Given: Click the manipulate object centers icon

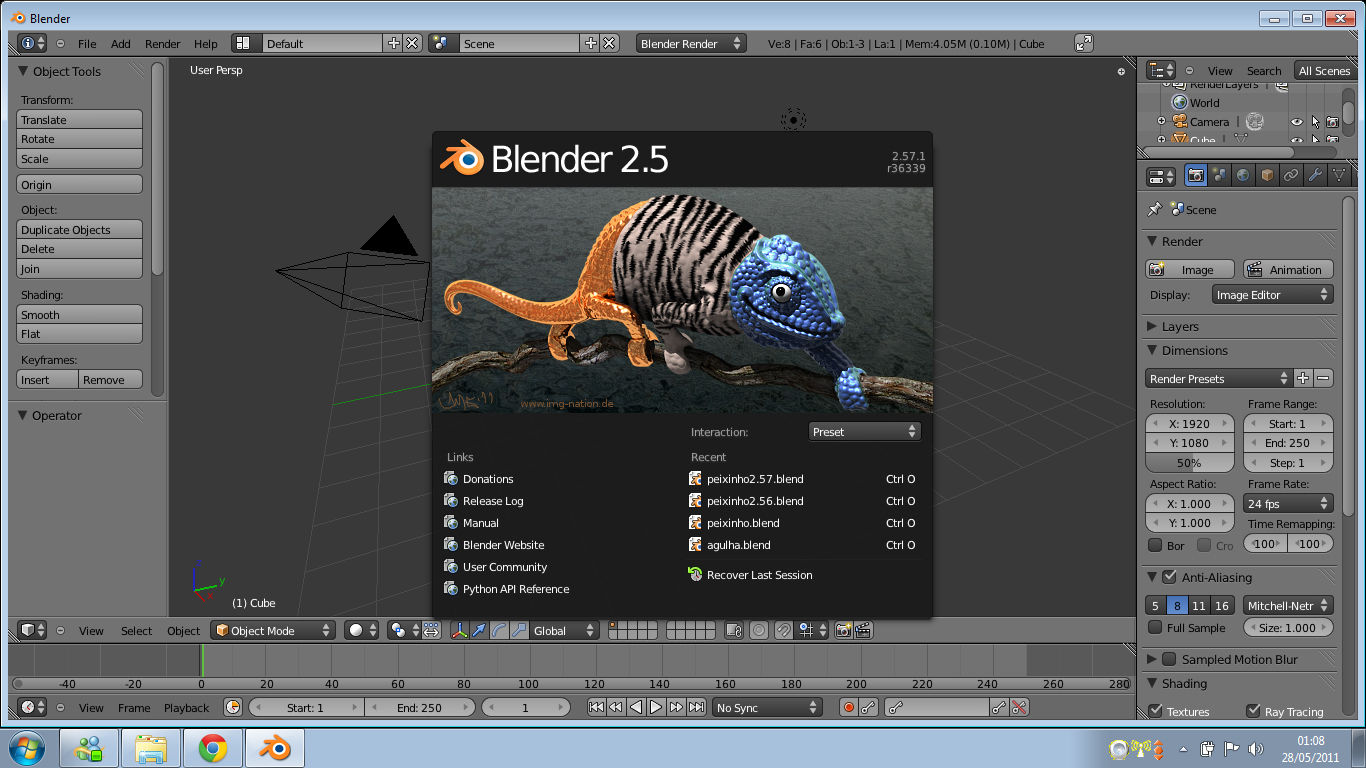Looking at the screenshot, I should tap(432, 631).
